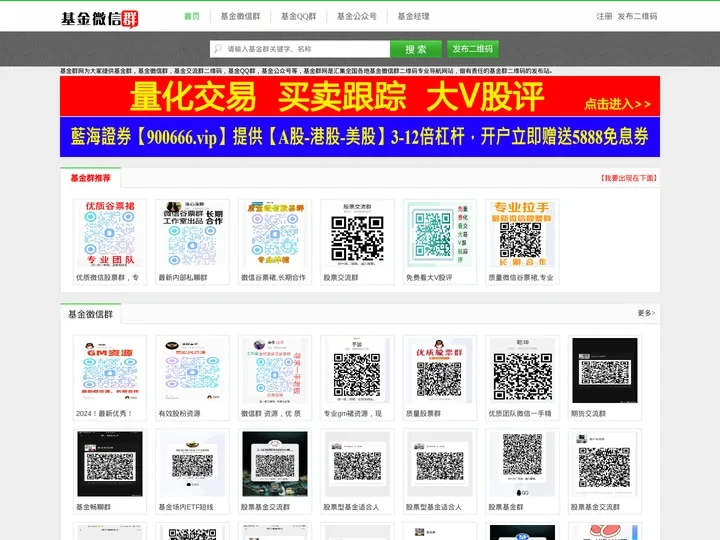Open the 优质股票群 (质量股票群) thumbnail
This screenshot has height=540, width=720.
[x=439, y=370]
